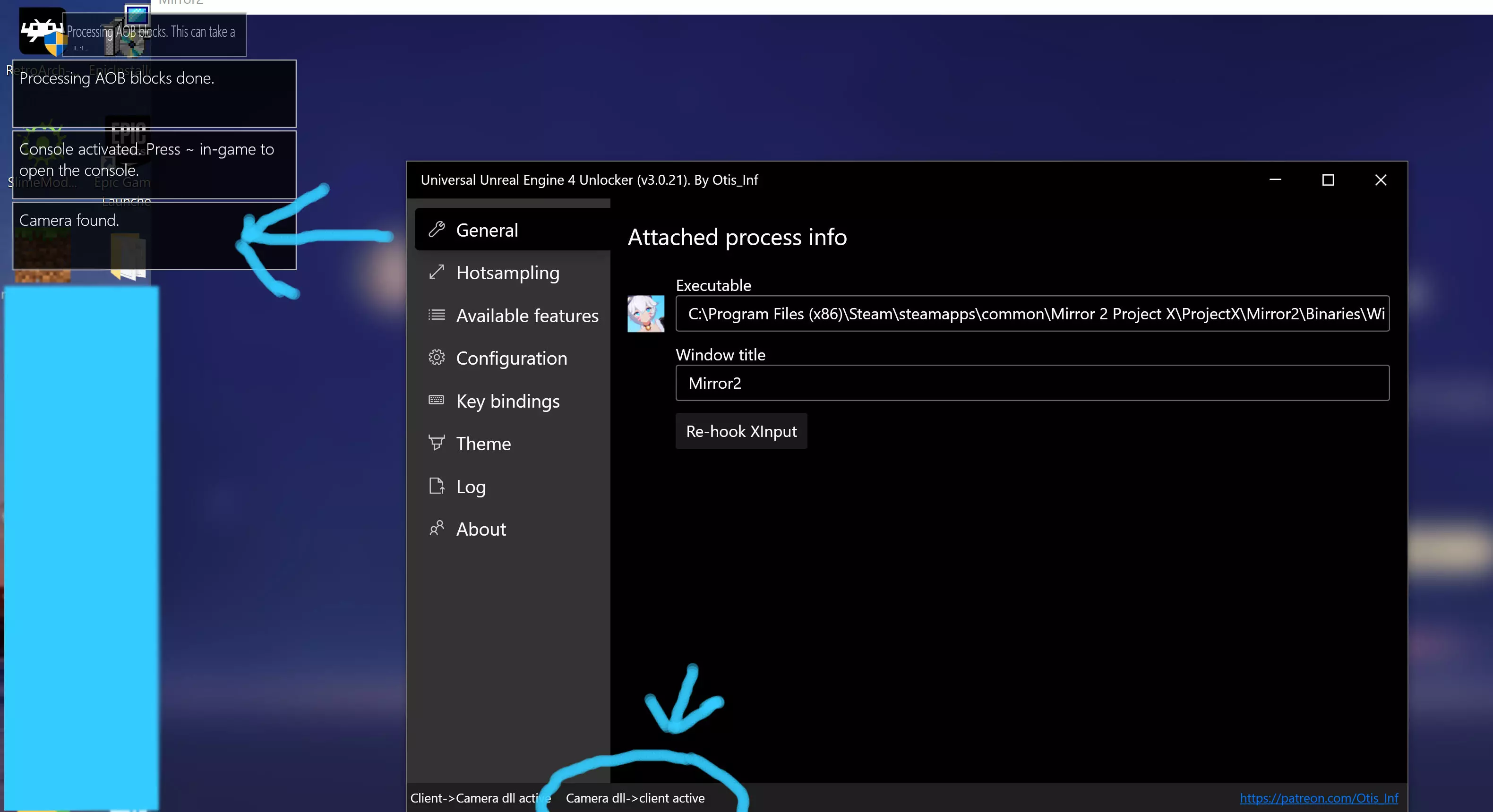
Task: Open the Configuration section
Action: click(x=511, y=358)
